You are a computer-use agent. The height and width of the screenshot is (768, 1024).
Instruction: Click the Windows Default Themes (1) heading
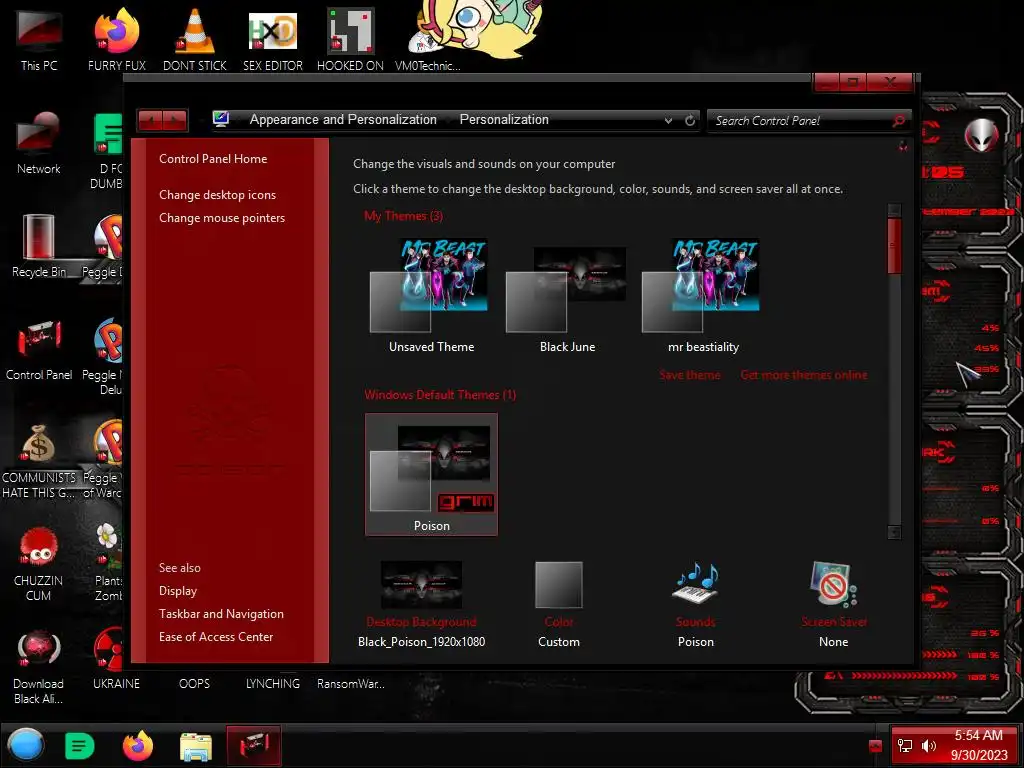coord(440,395)
